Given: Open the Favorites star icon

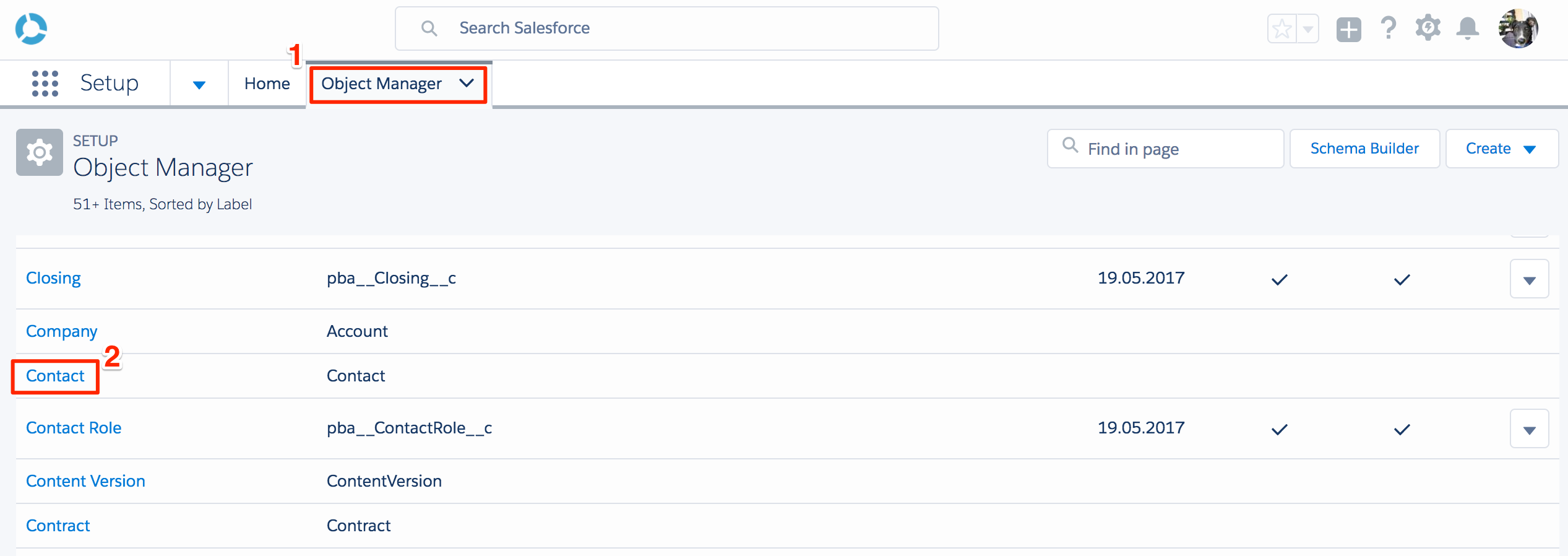Looking at the screenshot, I should point(1282,29).
